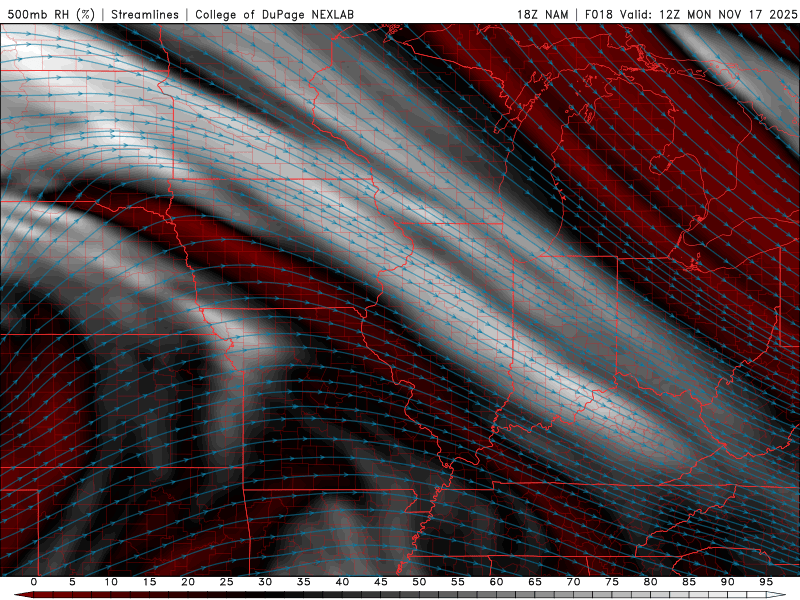Click the color bar label '60'
This screenshot has height=600, width=800.
[496, 582]
